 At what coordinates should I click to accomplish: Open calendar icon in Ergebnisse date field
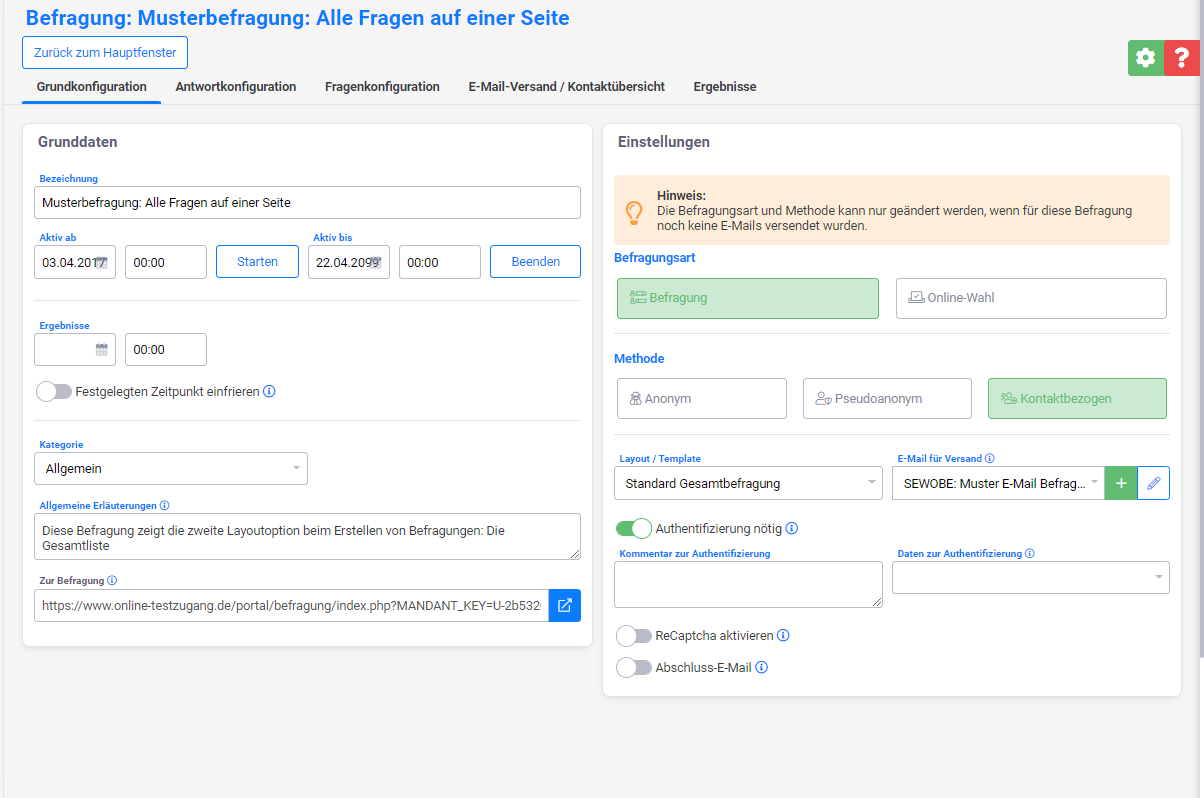[101, 350]
